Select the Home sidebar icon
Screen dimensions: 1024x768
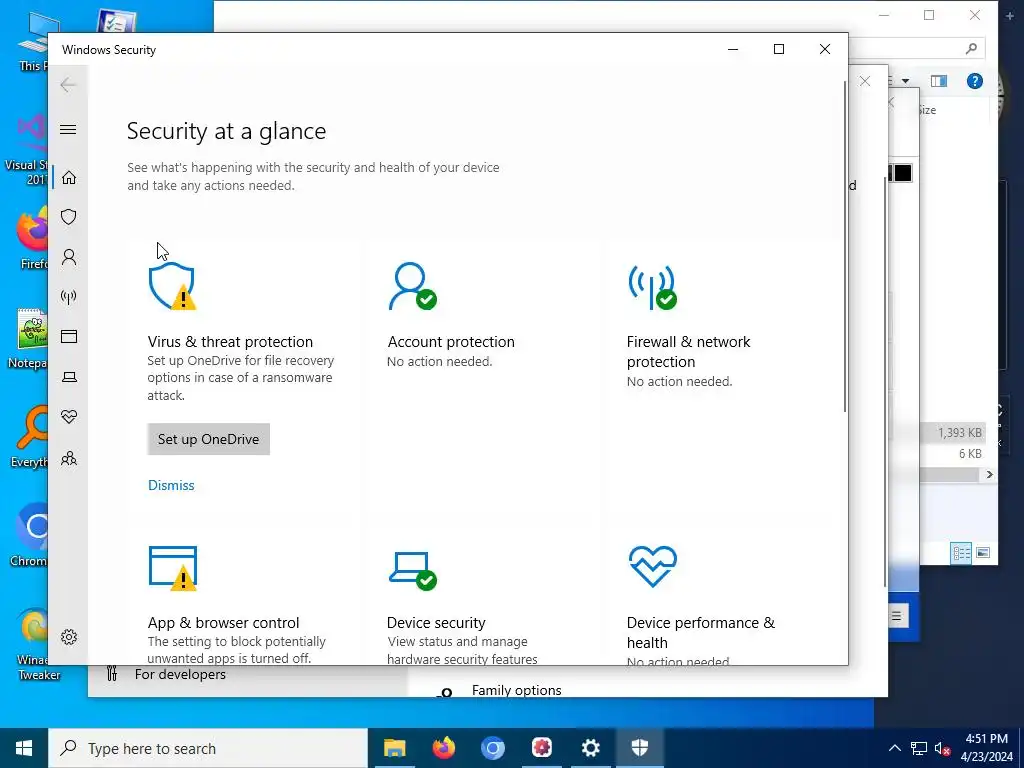coord(69,178)
